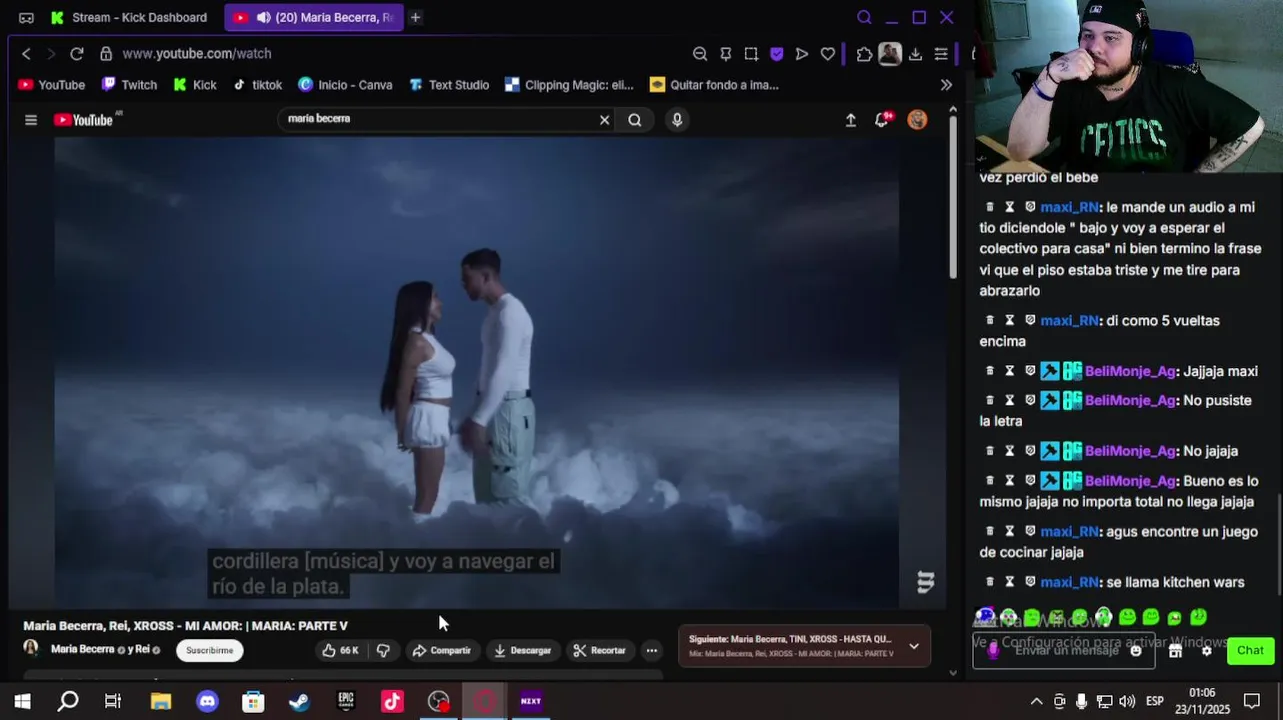The width and height of the screenshot is (1283, 720).
Task: Open the Twitch bookmark
Action: pos(129,85)
